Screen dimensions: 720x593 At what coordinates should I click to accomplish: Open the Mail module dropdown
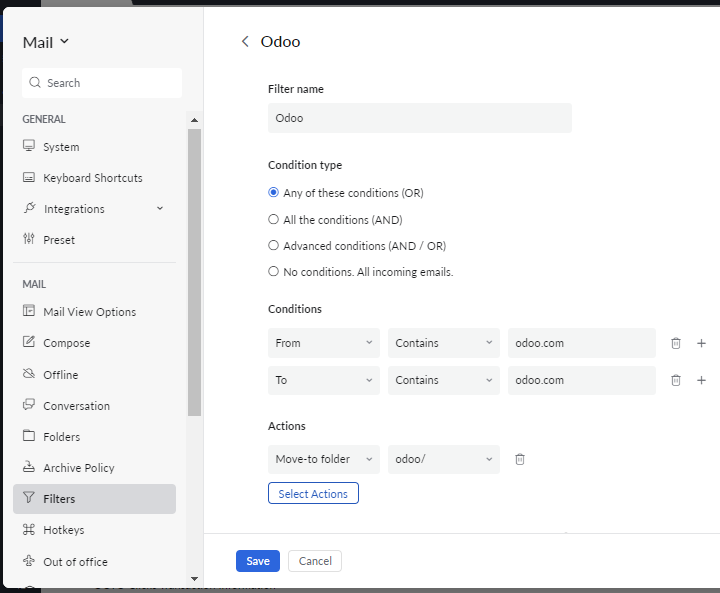(x=46, y=42)
